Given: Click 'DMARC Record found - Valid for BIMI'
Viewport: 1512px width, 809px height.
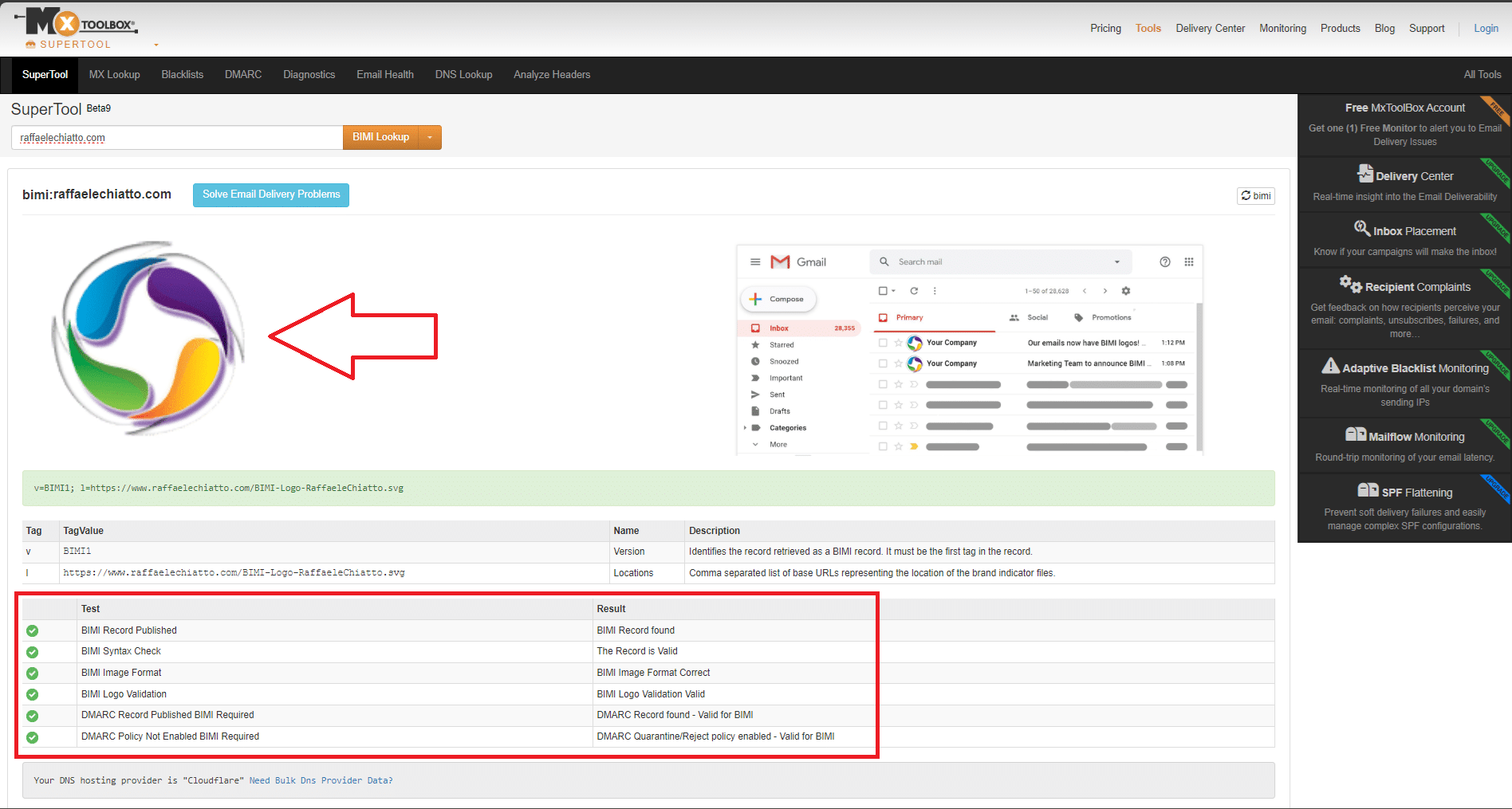Looking at the screenshot, I should tap(675, 716).
